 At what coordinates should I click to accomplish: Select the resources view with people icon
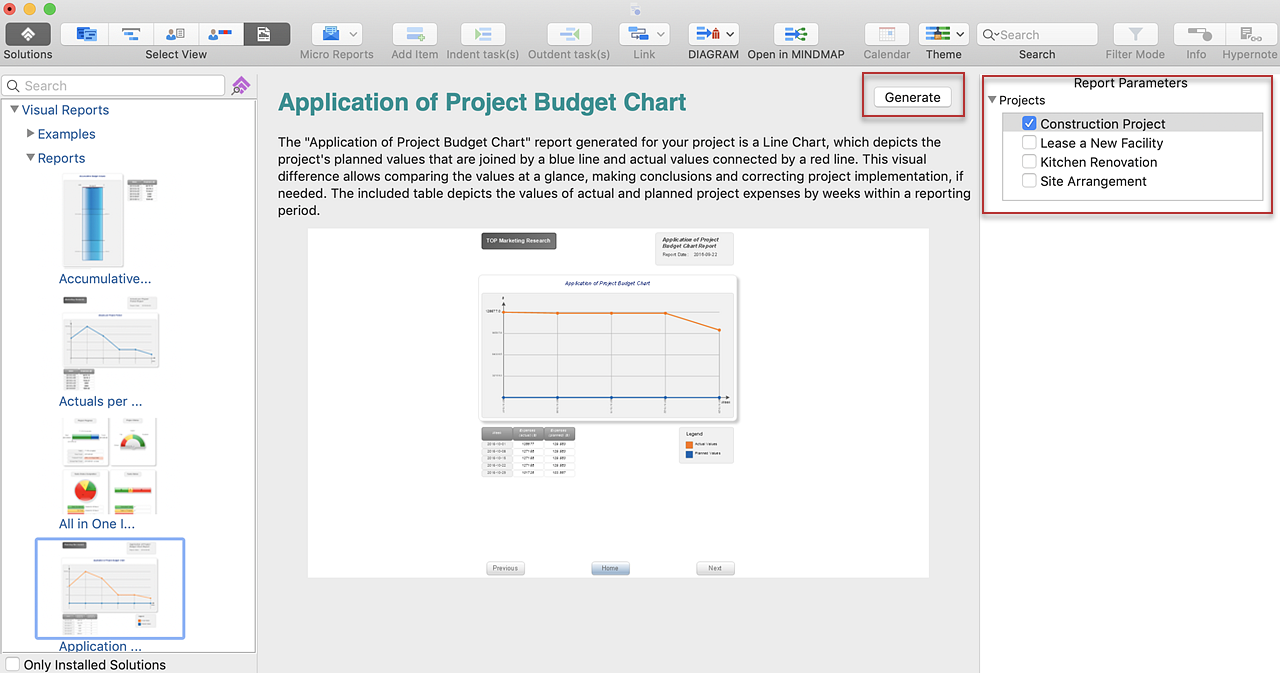[x=176, y=34]
